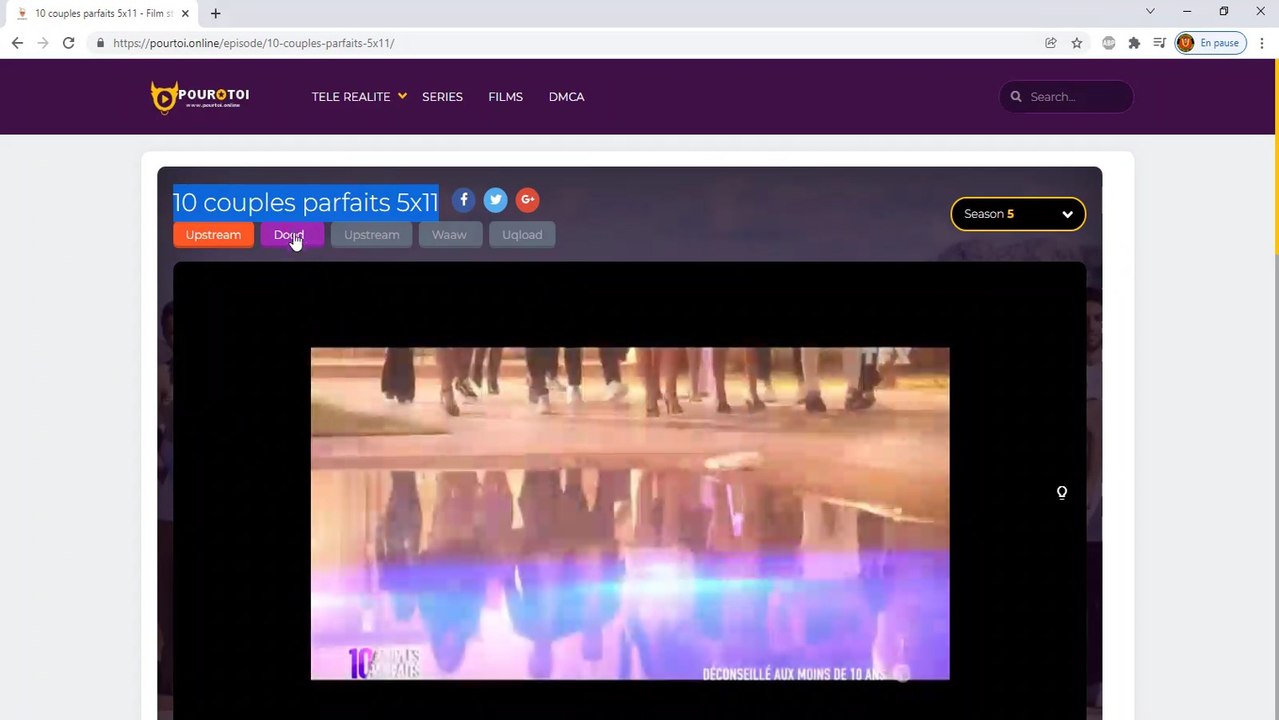Screen dimensions: 1279x720
Task: Select the grey Upstream server button
Action: click(371, 235)
